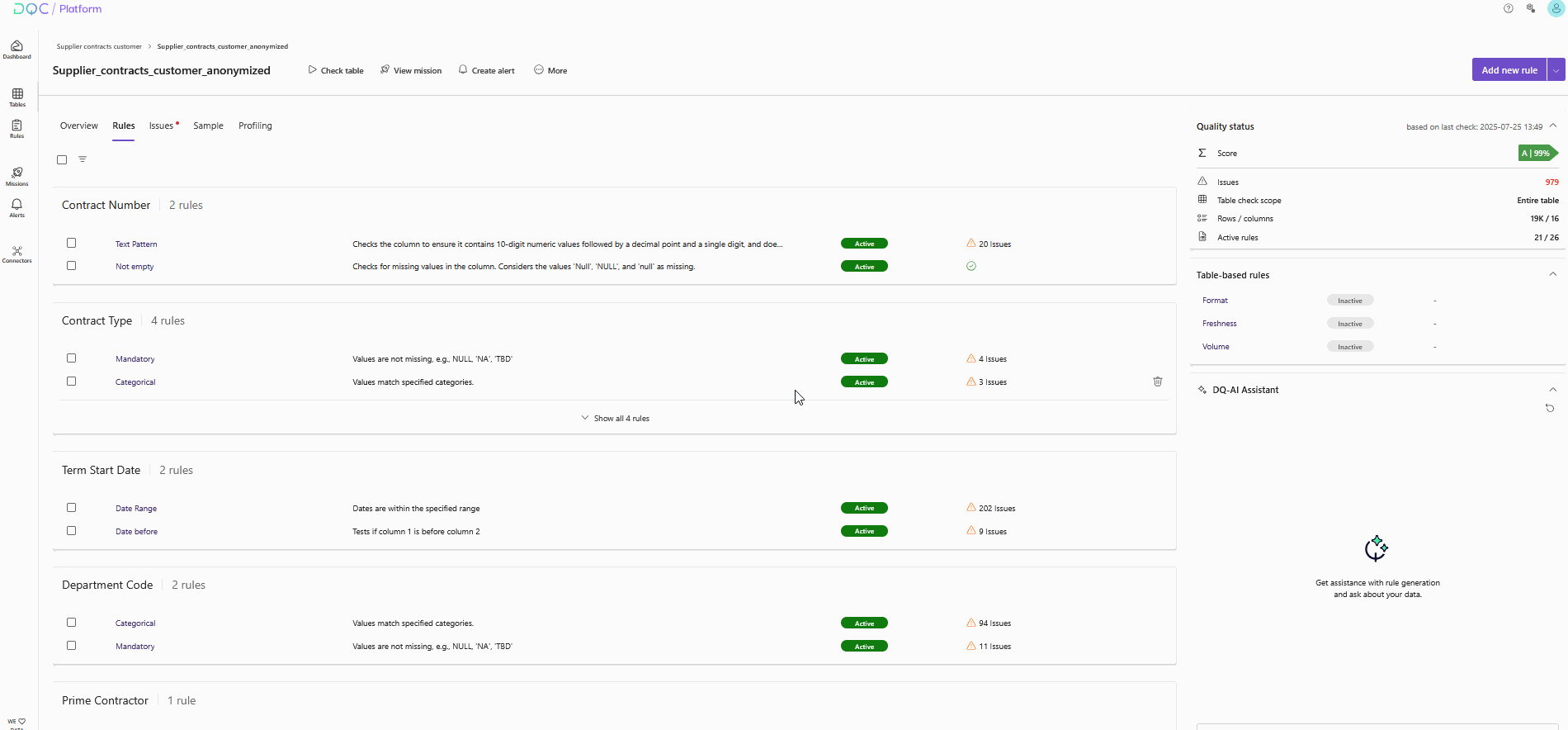Switch to the Overview tab
The height and width of the screenshot is (730, 1568).
pyautogui.click(x=79, y=126)
